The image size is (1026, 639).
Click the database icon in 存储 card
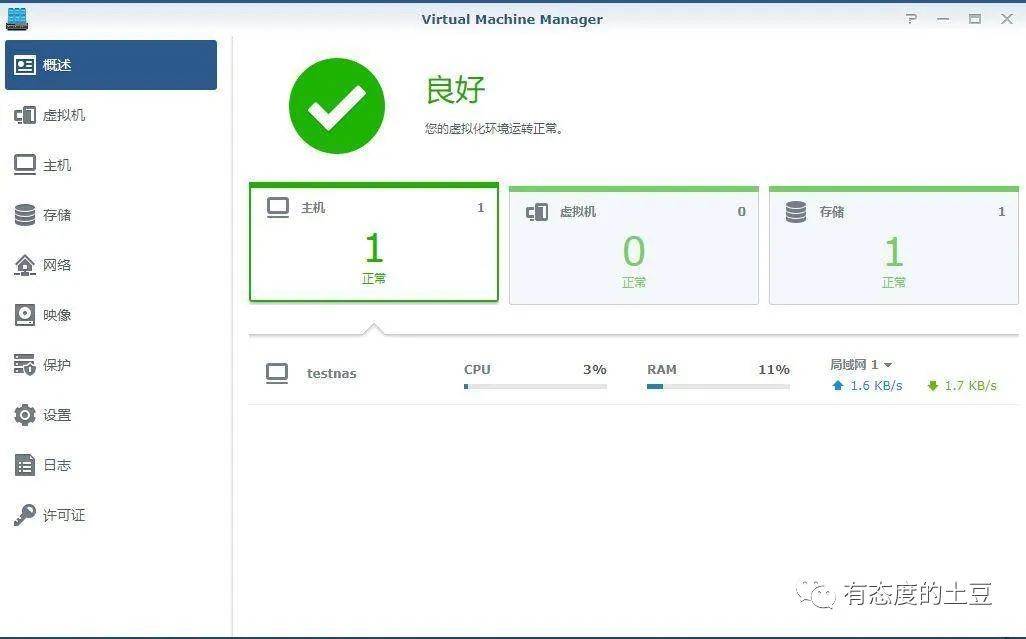tap(796, 212)
